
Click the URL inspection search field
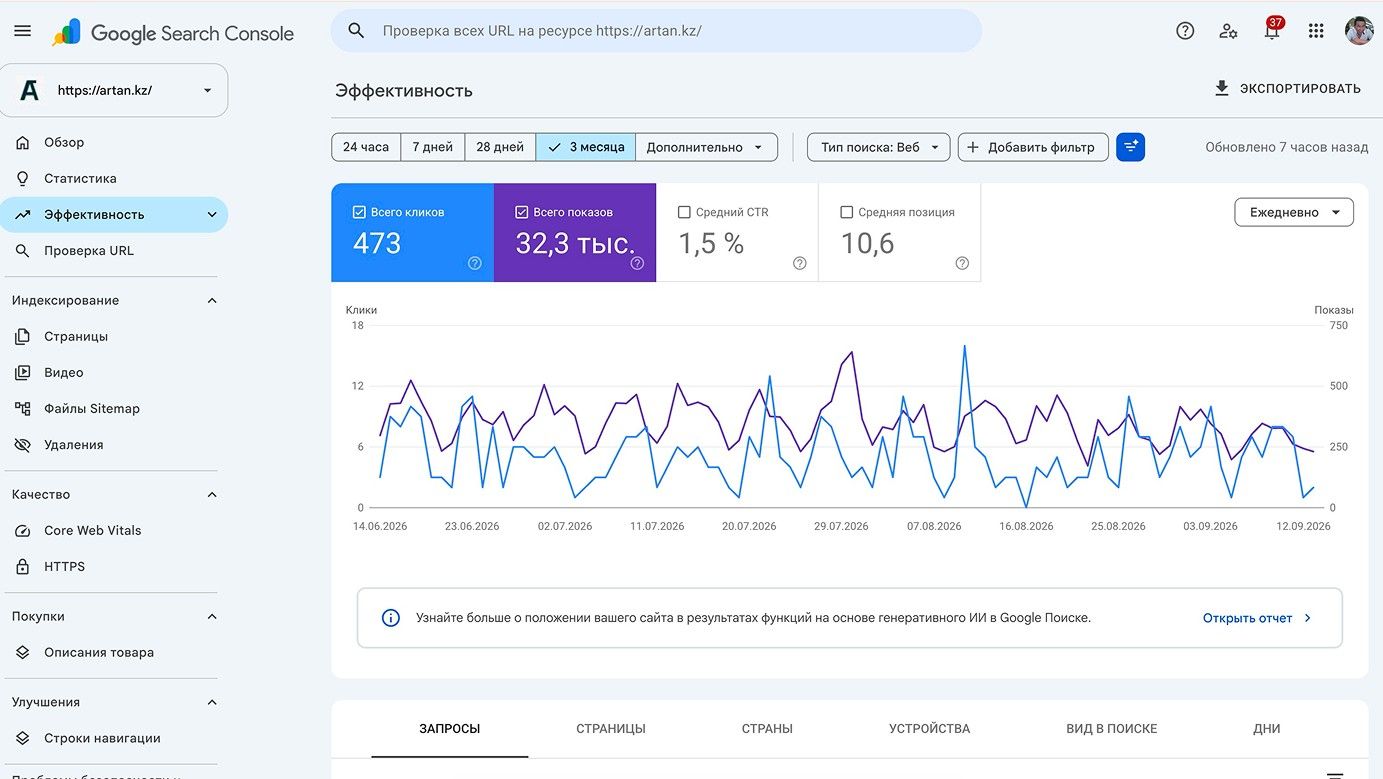(x=656, y=31)
